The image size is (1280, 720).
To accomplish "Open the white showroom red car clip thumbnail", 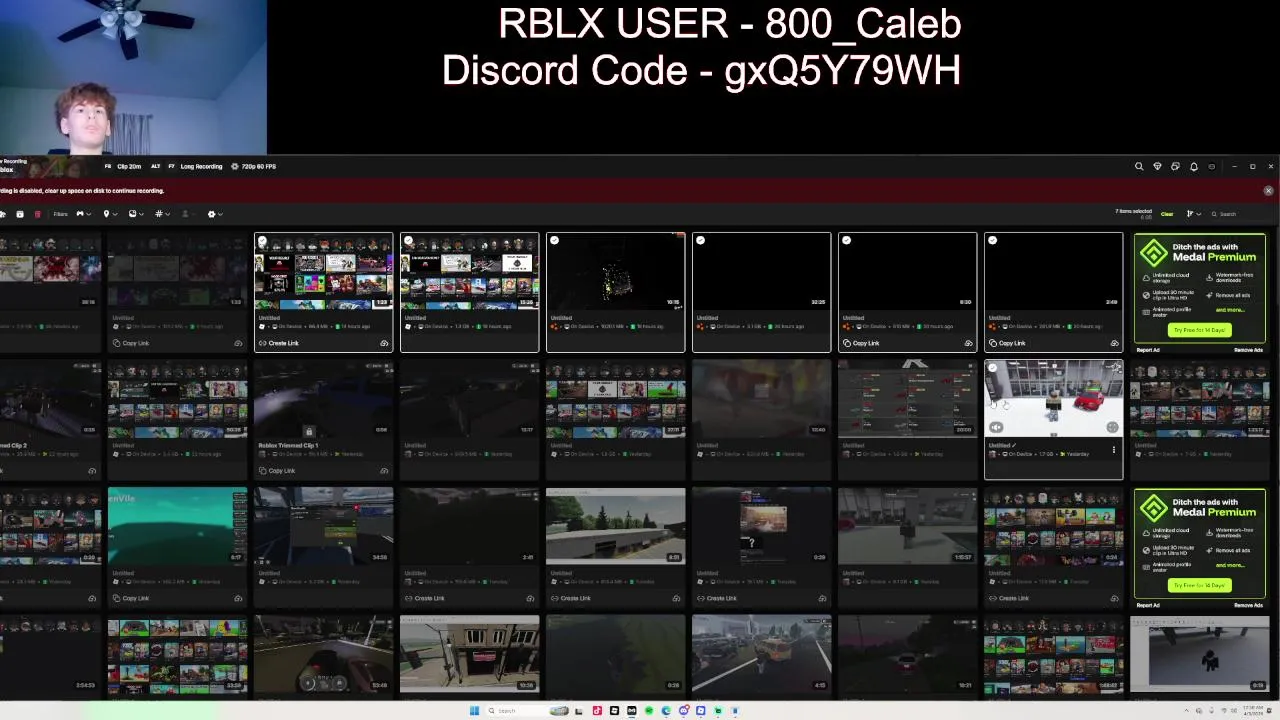I will (1053, 399).
